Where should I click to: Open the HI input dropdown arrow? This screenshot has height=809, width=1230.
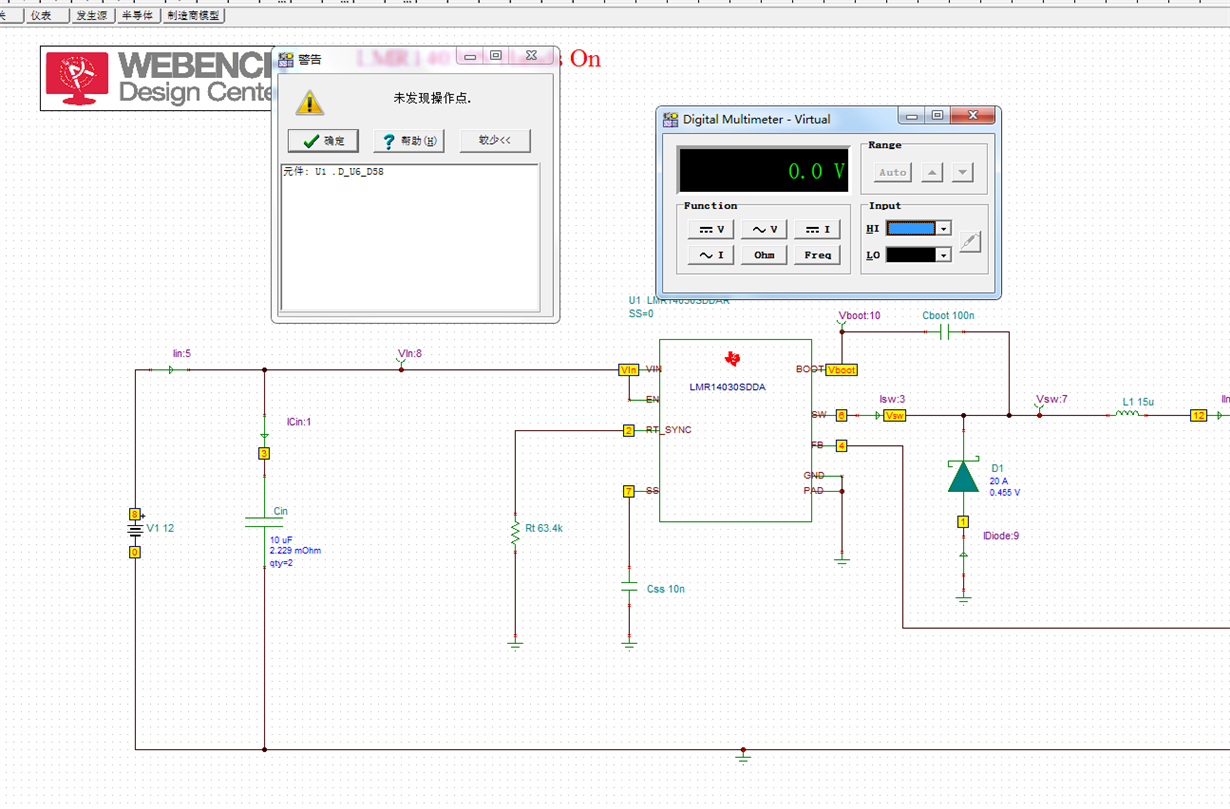(x=943, y=229)
